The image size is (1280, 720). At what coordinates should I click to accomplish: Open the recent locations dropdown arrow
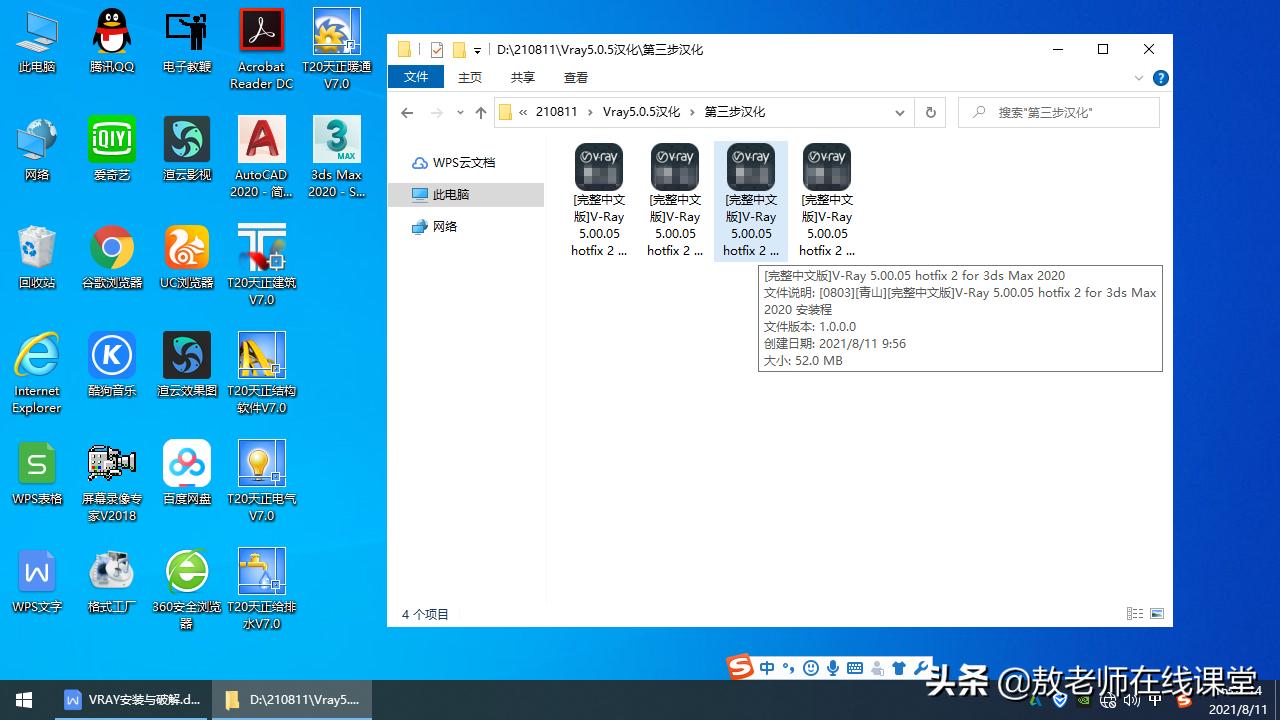tap(459, 113)
